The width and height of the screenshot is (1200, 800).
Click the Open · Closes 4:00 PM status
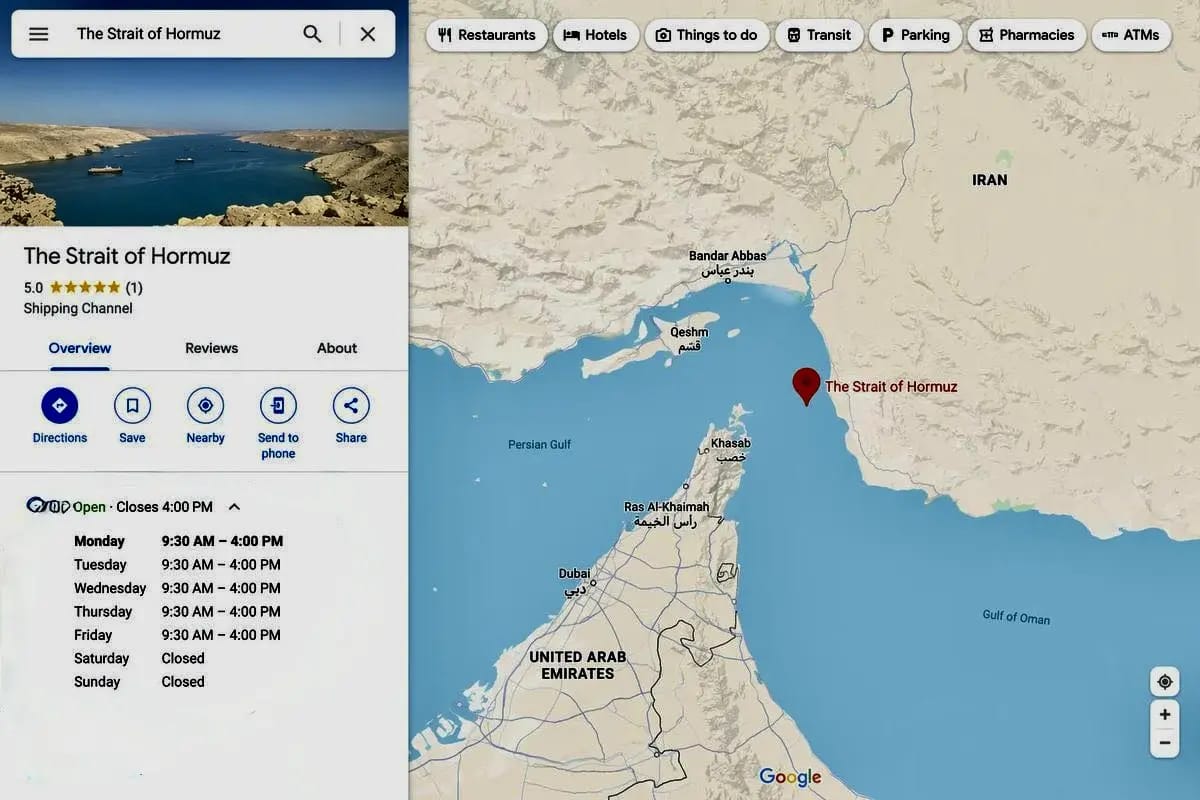tap(142, 507)
